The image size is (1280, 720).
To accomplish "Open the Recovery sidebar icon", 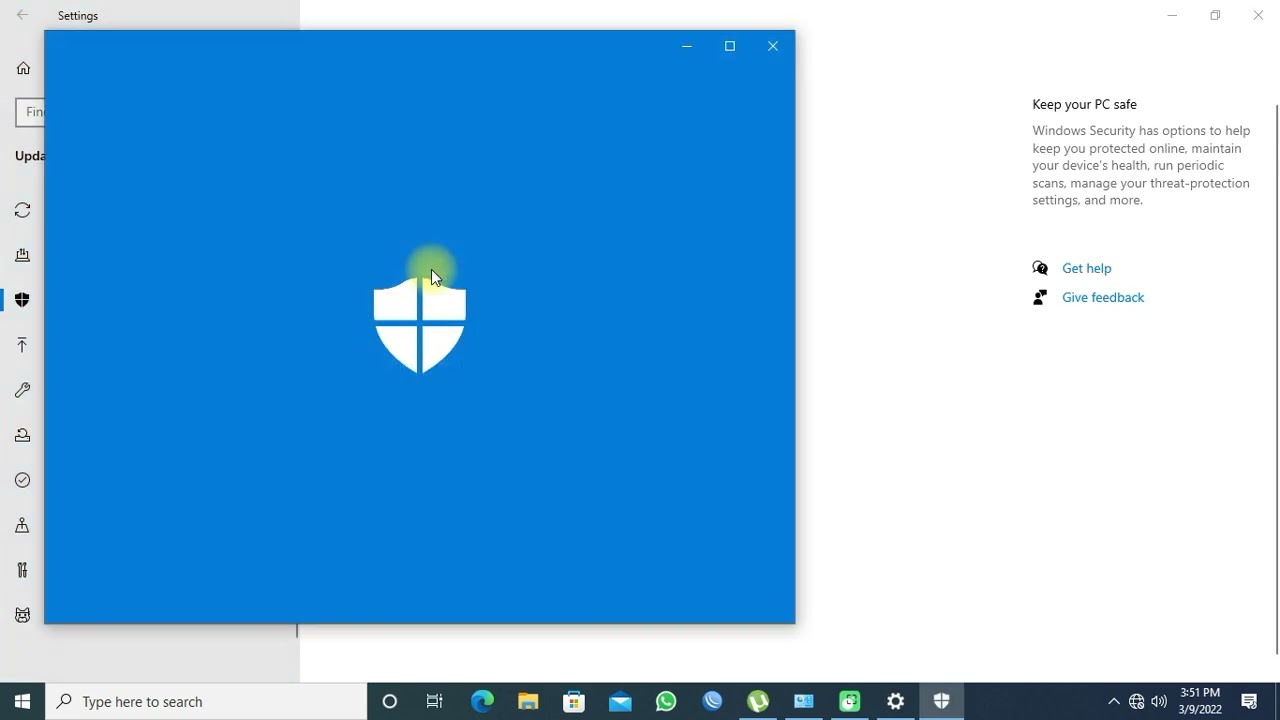I will 22,435.
